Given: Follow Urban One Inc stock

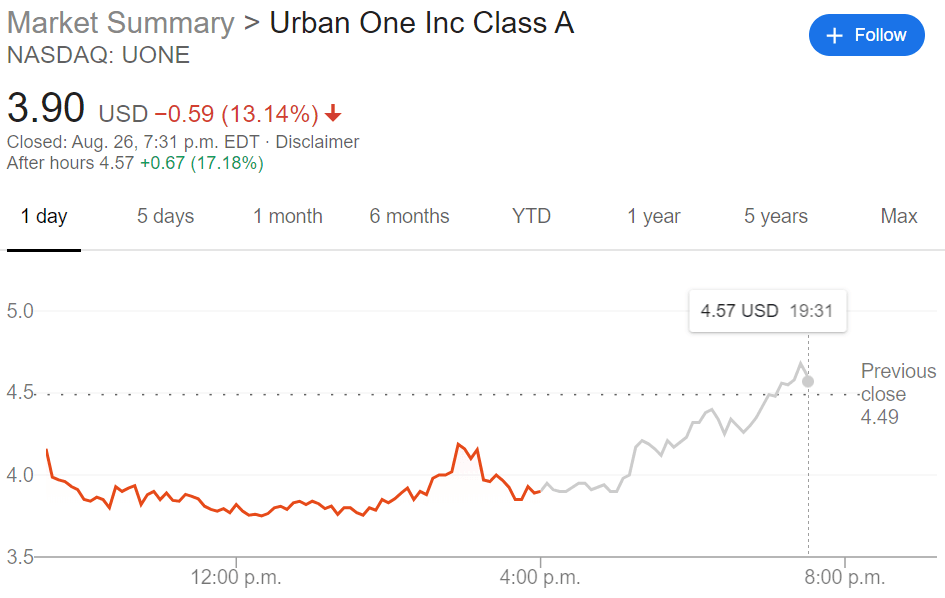Looking at the screenshot, I should click(866, 36).
